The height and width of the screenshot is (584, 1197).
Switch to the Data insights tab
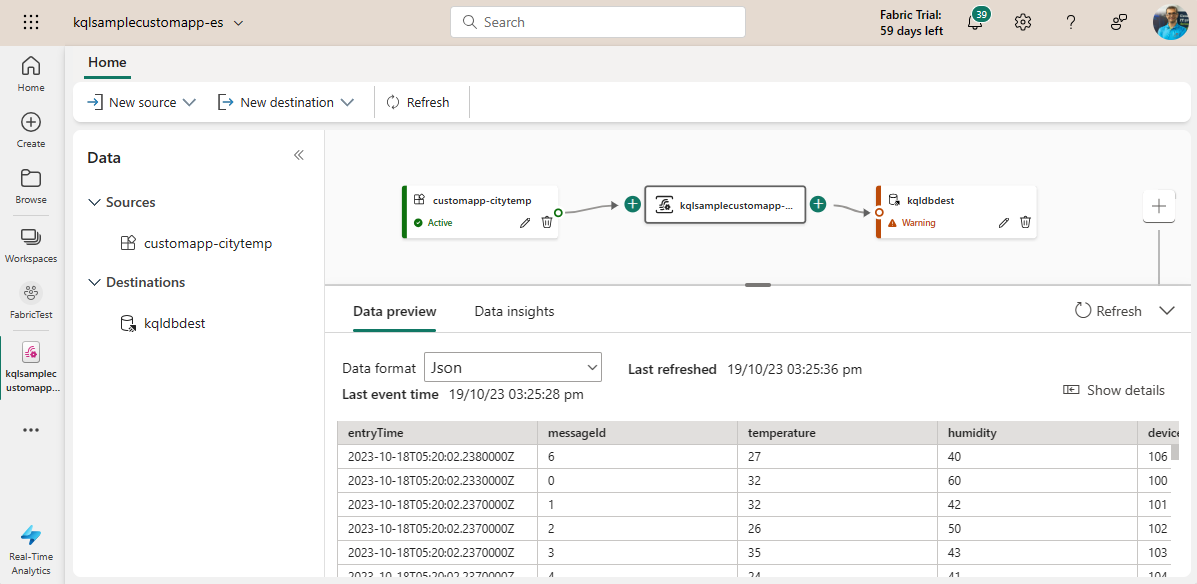tap(514, 311)
